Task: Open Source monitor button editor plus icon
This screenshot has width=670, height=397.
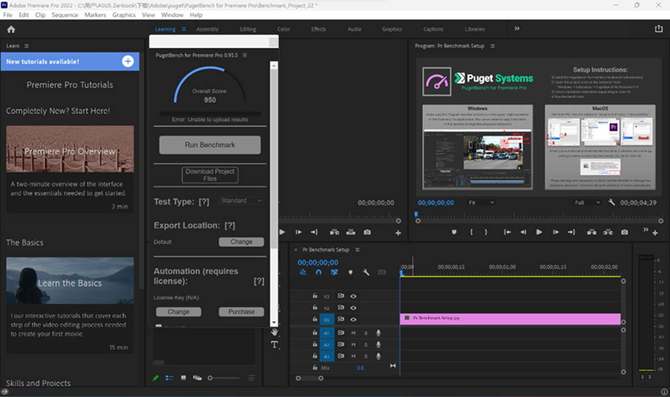Action: [398, 233]
